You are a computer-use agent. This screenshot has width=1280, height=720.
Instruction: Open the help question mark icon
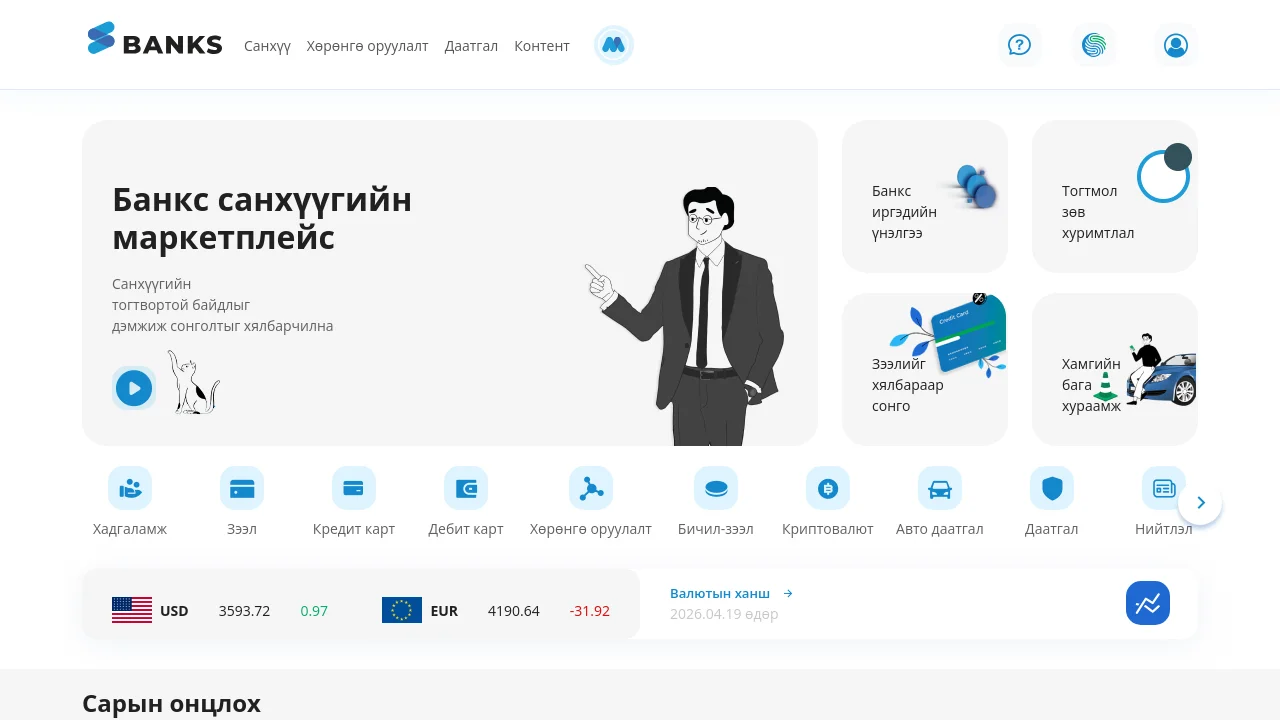click(x=1019, y=45)
